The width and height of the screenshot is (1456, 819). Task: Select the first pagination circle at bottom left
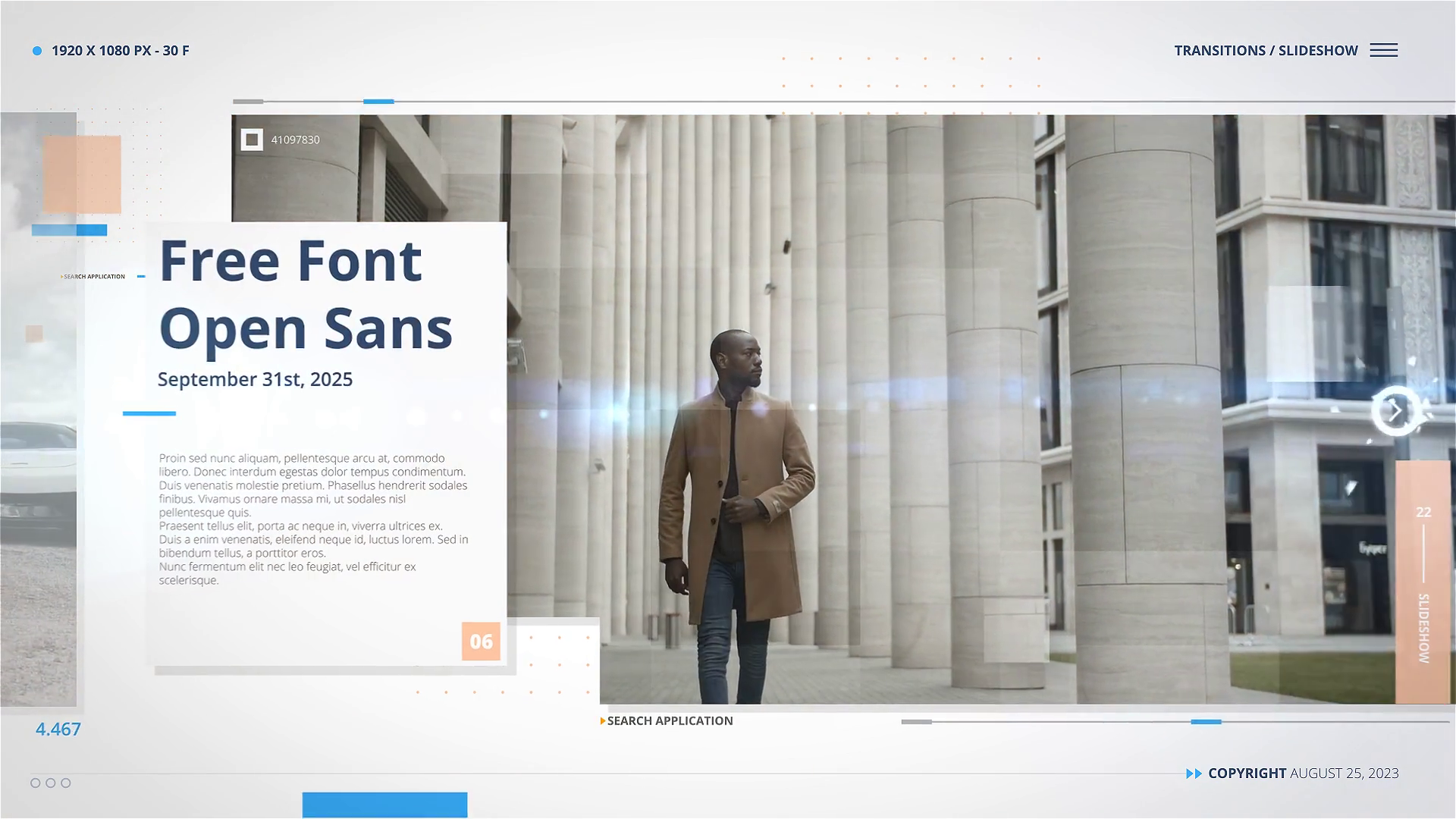click(x=36, y=783)
